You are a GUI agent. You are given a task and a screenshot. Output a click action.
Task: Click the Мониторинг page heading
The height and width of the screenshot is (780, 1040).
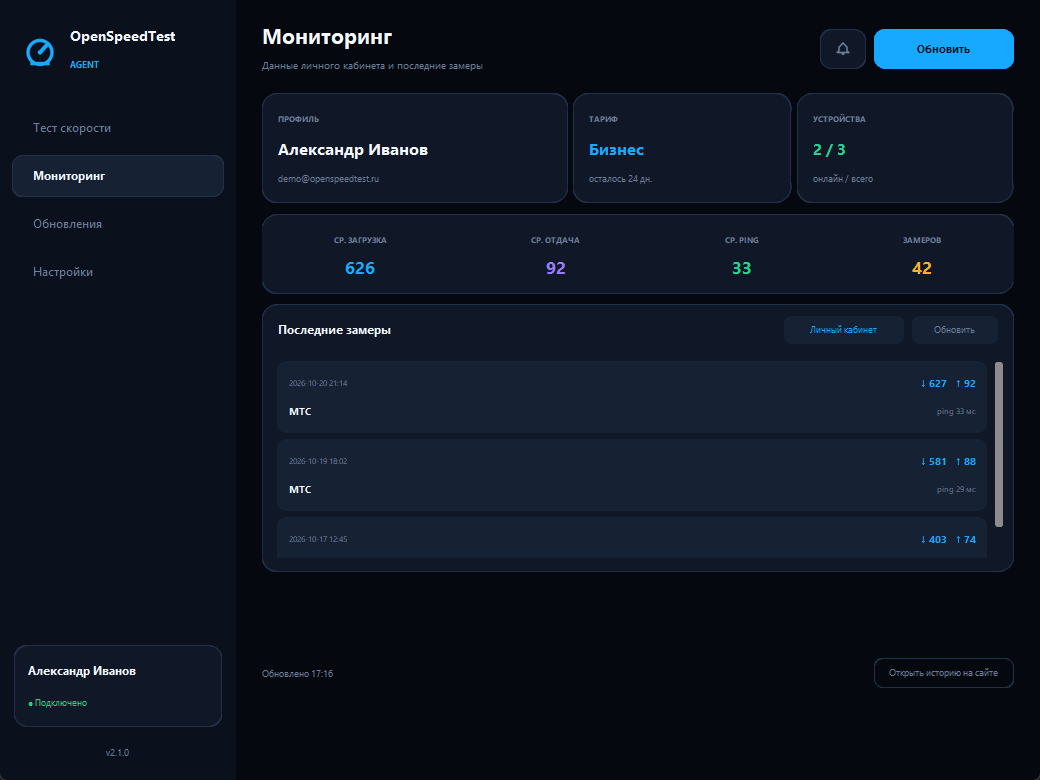click(327, 36)
